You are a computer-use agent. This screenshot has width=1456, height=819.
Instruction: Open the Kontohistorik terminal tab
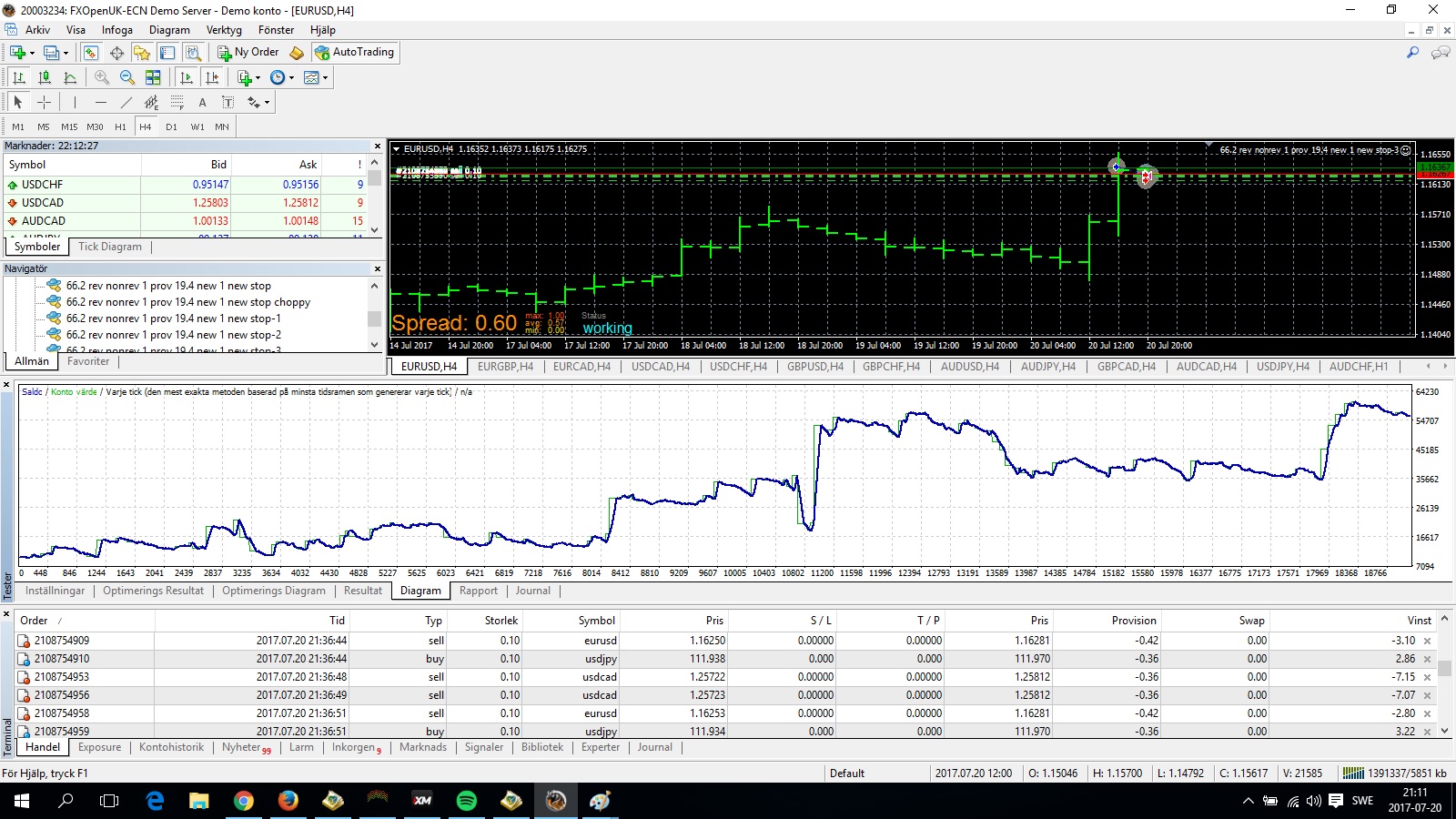click(x=171, y=747)
